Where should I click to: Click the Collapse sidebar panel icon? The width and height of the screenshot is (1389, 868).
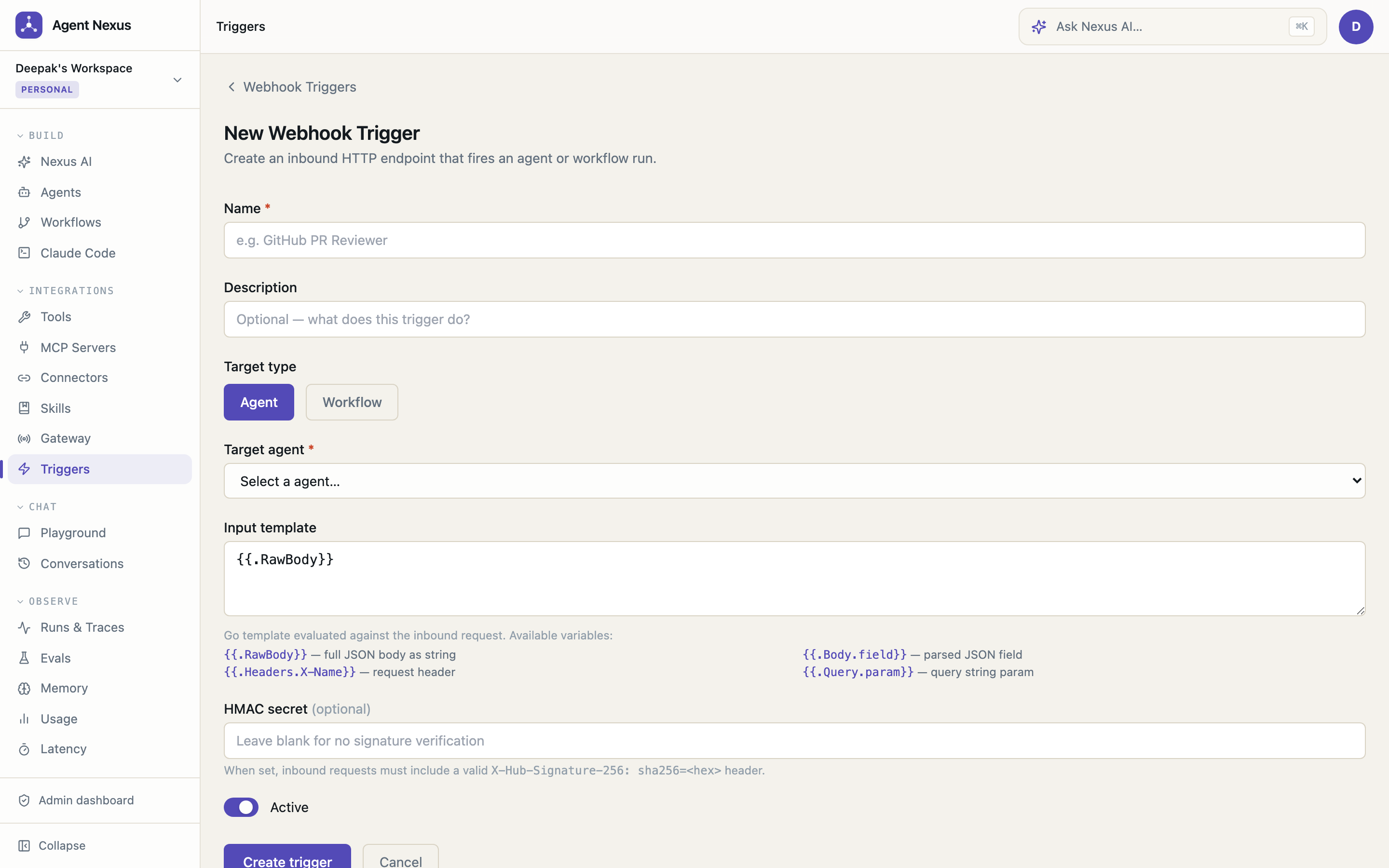coord(24,846)
